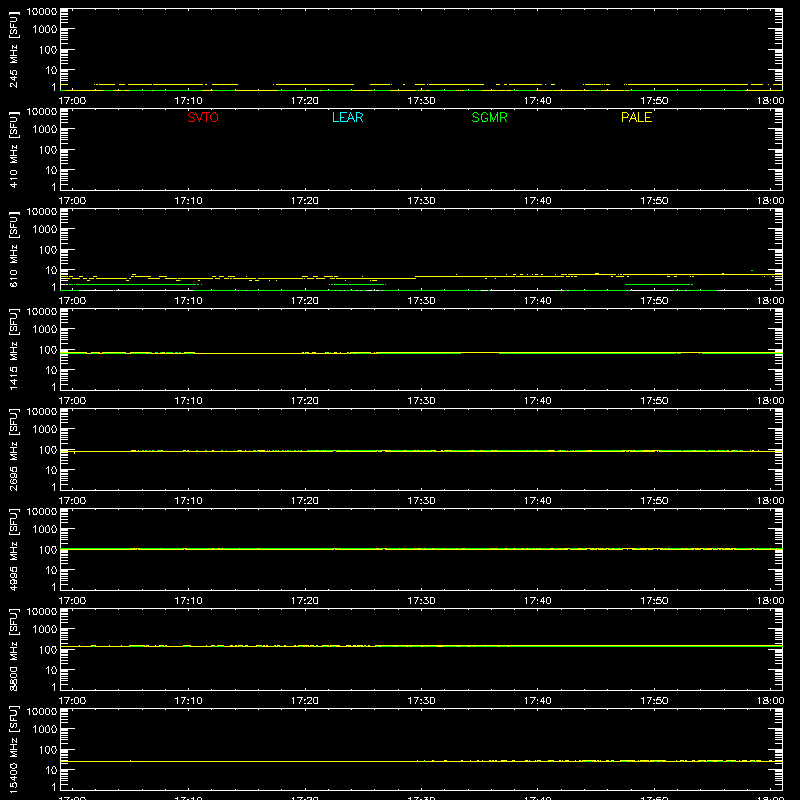Click the 17:30 tick label below 410 MHz plot
Image resolution: width=800 pixels, height=800 pixels.
point(421,201)
